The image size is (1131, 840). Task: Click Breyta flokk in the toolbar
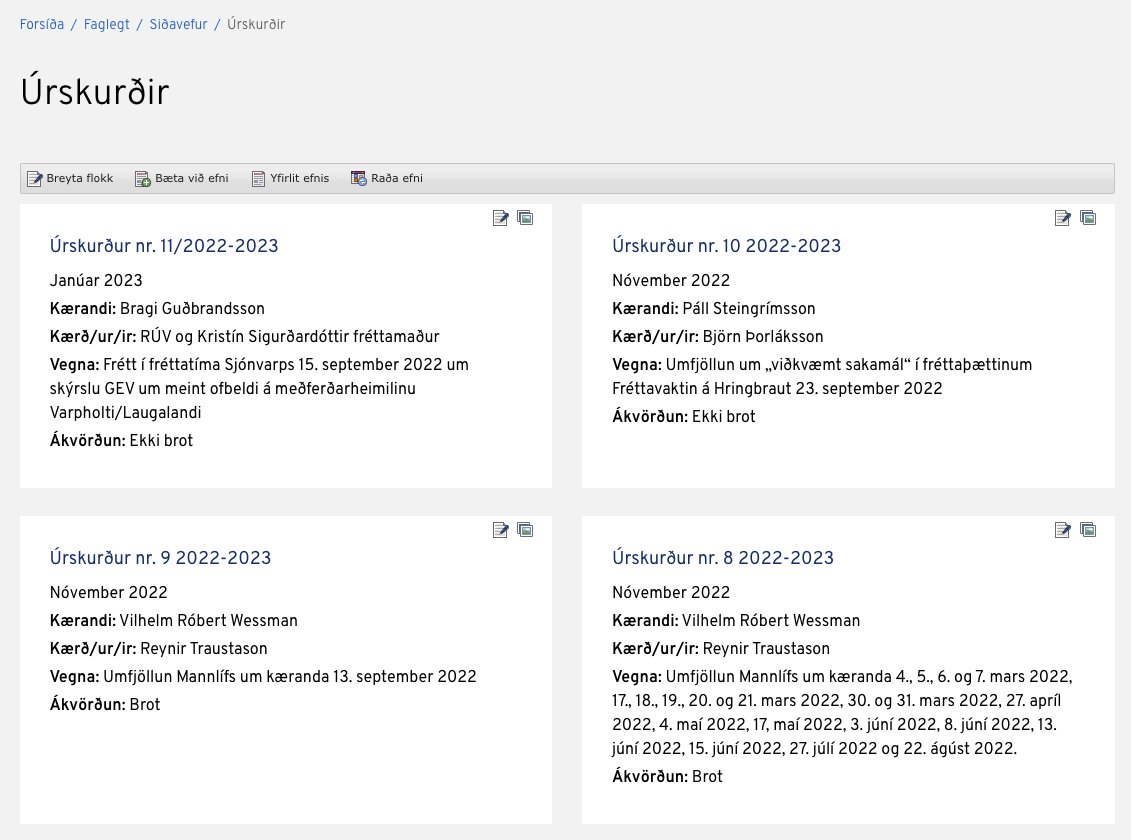pyautogui.click(x=70, y=179)
